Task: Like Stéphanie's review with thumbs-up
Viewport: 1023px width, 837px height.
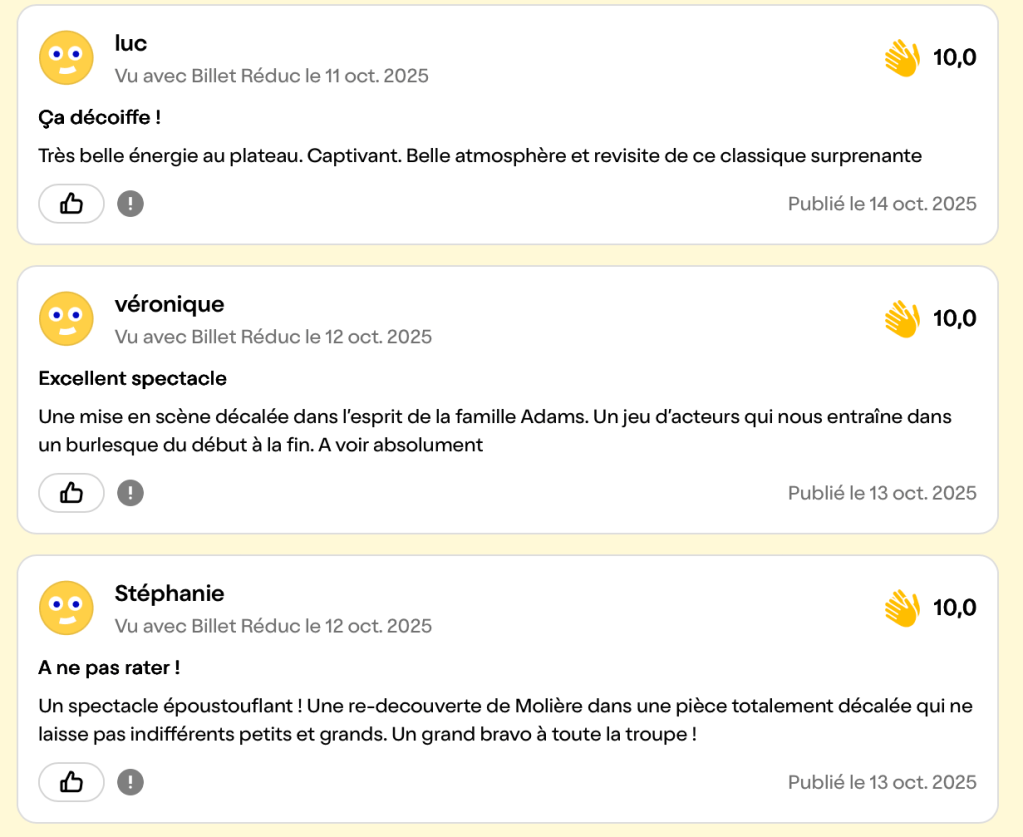Action: pos(71,782)
